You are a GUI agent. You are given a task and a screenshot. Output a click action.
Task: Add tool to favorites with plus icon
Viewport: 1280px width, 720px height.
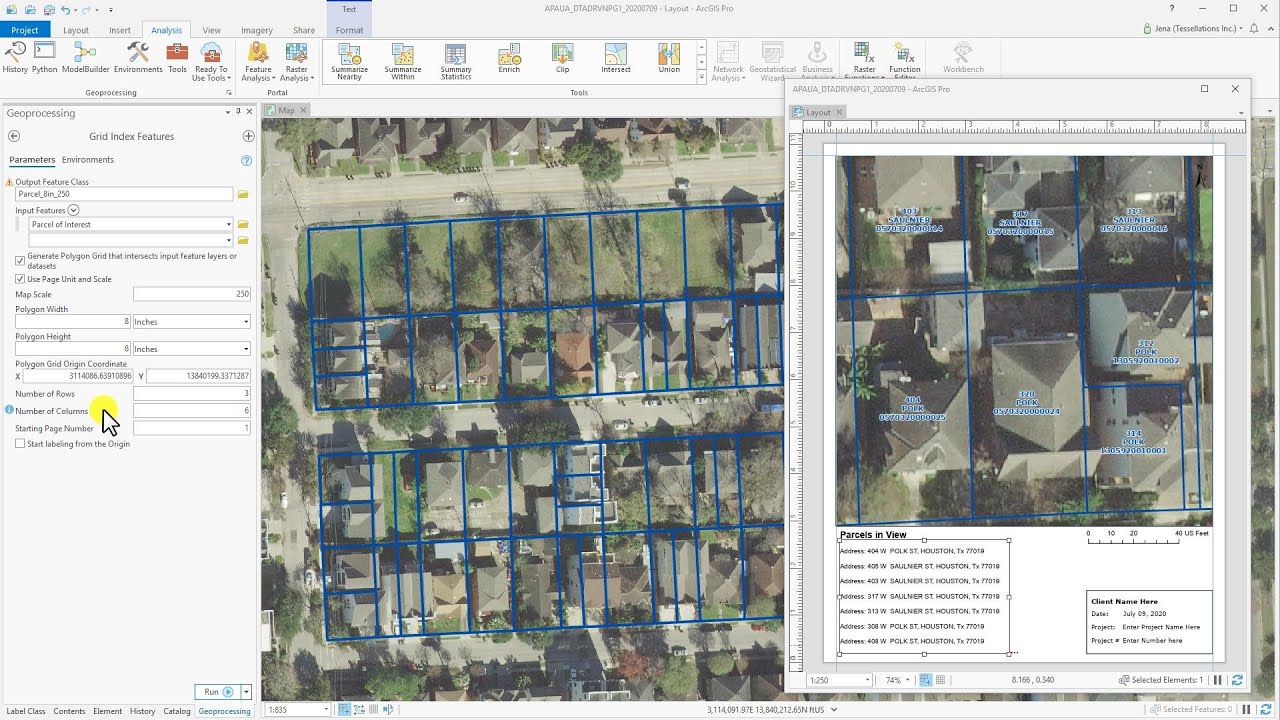click(248, 136)
